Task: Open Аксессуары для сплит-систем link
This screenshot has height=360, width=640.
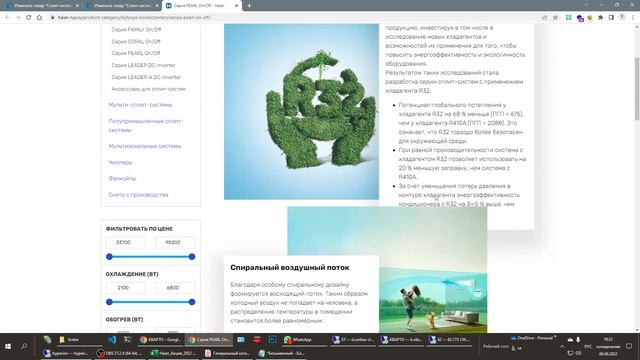Action: [x=149, y=89]
